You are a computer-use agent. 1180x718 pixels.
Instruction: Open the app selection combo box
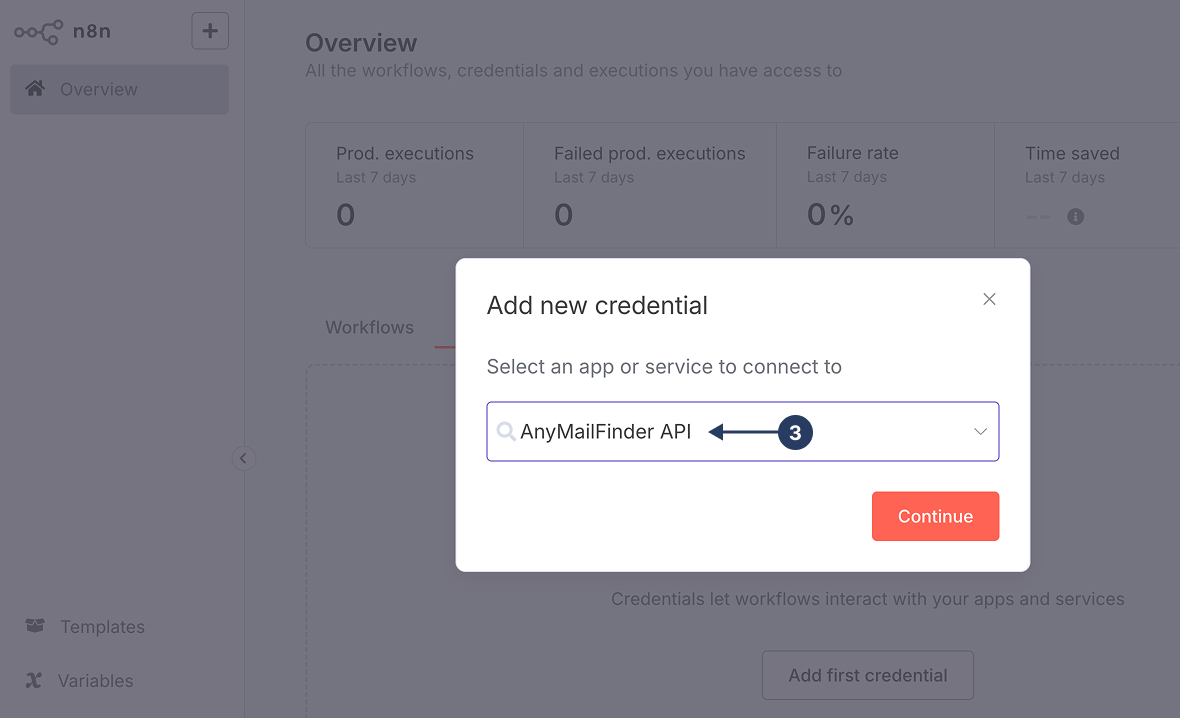tap(742, 431)
